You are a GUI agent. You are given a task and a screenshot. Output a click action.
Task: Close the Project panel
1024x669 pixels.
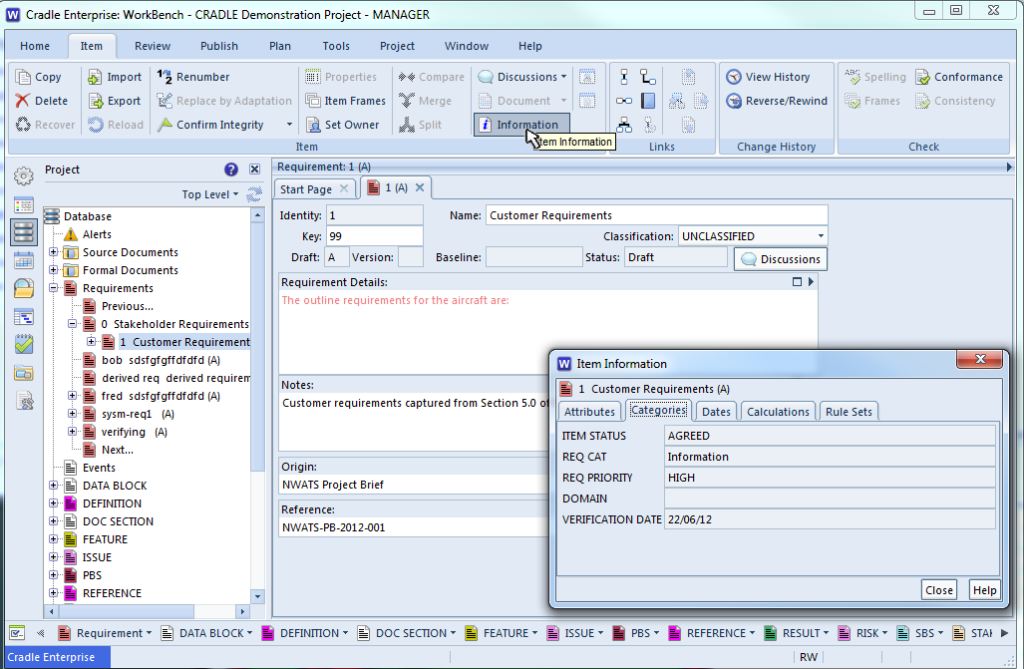(x=255, y=170)
